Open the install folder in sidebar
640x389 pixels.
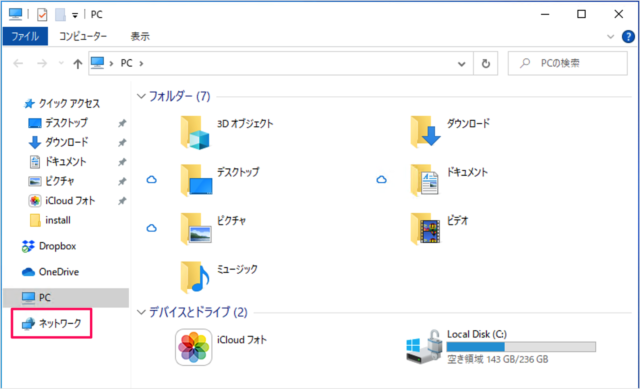point(50,220)
